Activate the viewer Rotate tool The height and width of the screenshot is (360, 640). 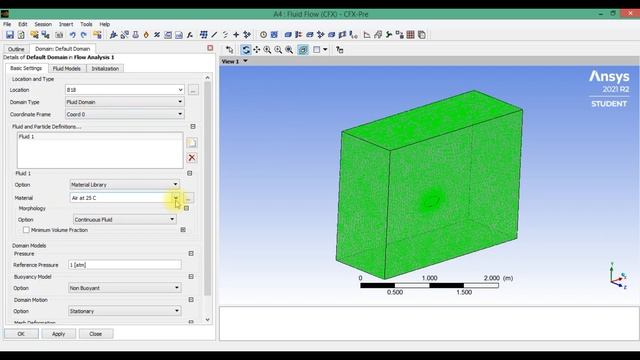(x=246, y=50)
